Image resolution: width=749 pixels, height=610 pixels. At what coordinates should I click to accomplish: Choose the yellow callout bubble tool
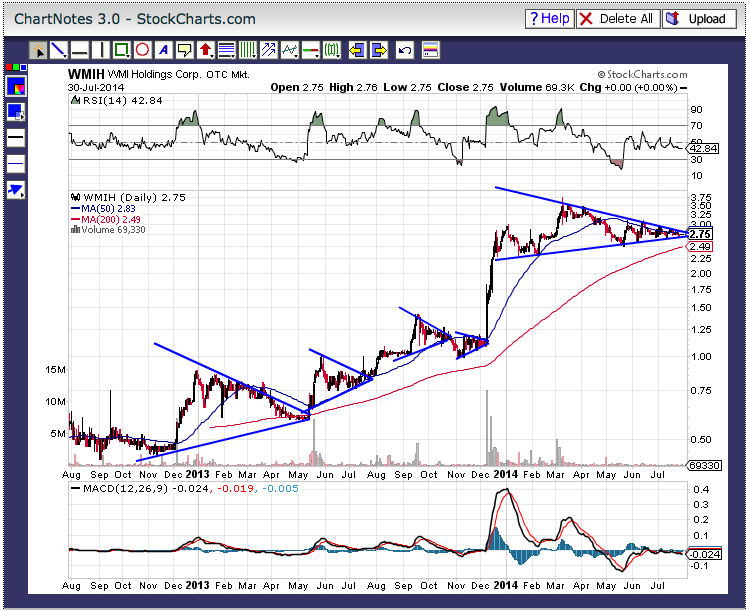[x=185, y=50]
